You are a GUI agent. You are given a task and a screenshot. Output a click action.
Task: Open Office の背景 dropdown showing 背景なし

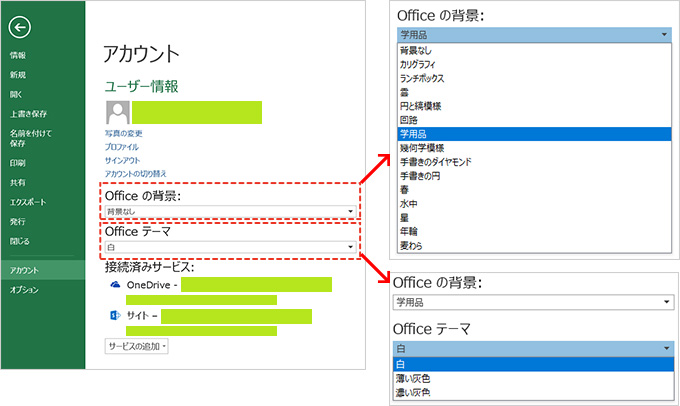coord(230,211)
